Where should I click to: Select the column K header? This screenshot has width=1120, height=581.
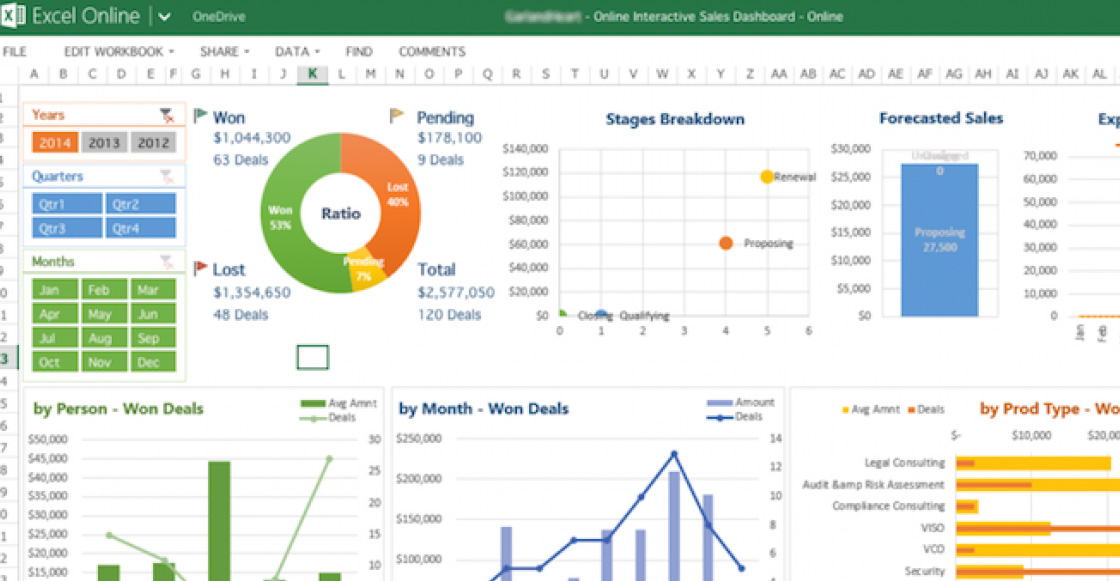point(312,74)
